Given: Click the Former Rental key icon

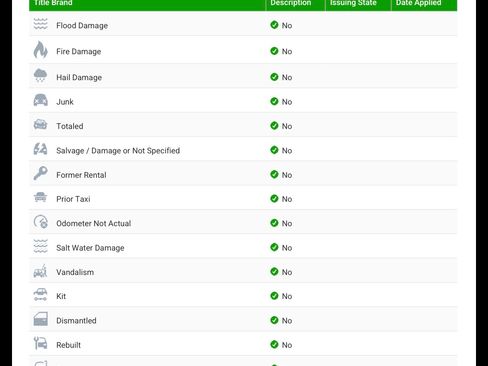Looking at the screenshot, I should [x=40, y=173].
